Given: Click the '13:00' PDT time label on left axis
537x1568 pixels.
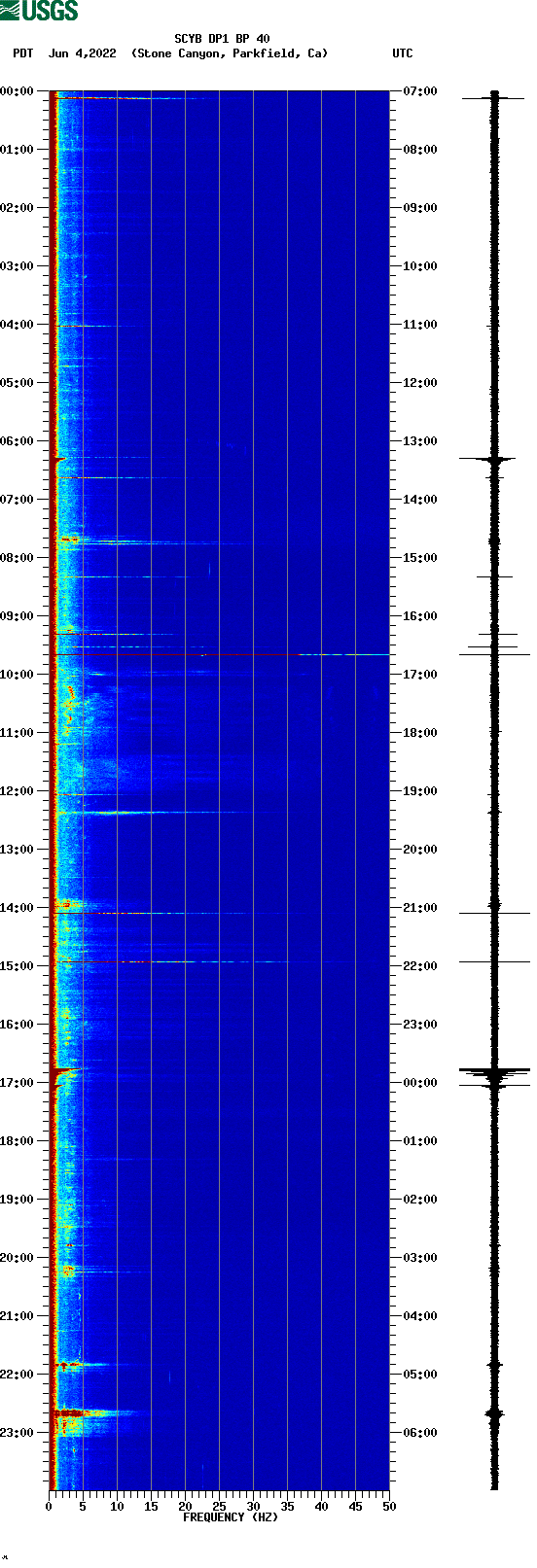Looking at the screenshot, I should [x=18, y=850].
